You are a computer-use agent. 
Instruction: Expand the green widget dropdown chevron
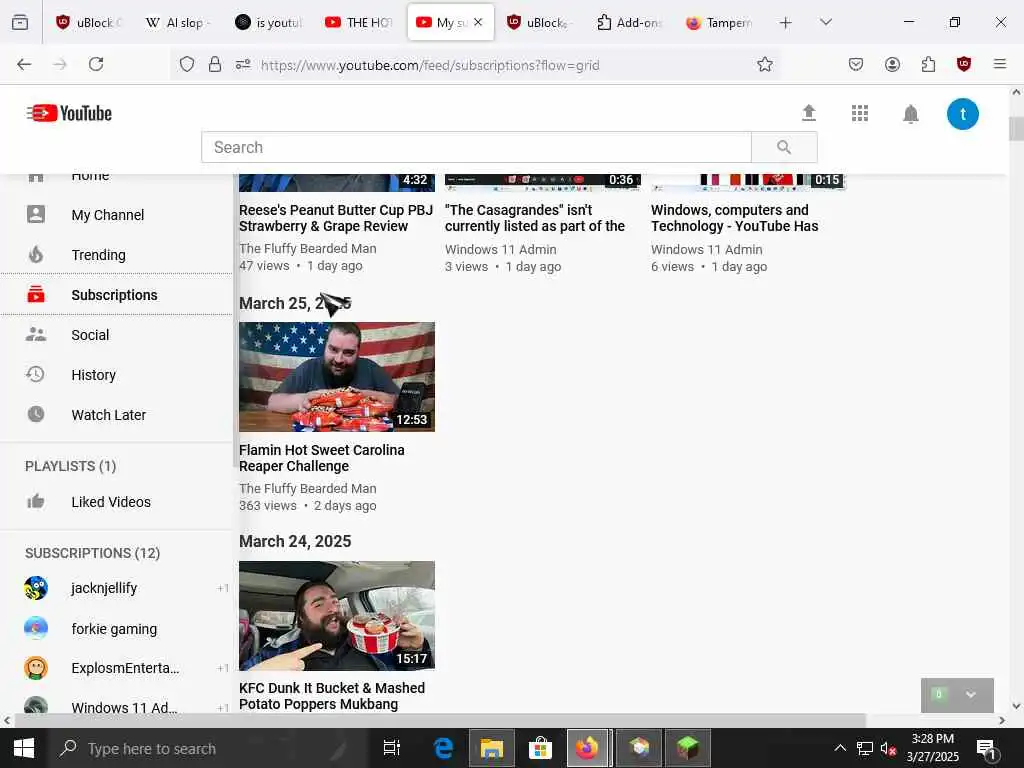tap(970, 694)
